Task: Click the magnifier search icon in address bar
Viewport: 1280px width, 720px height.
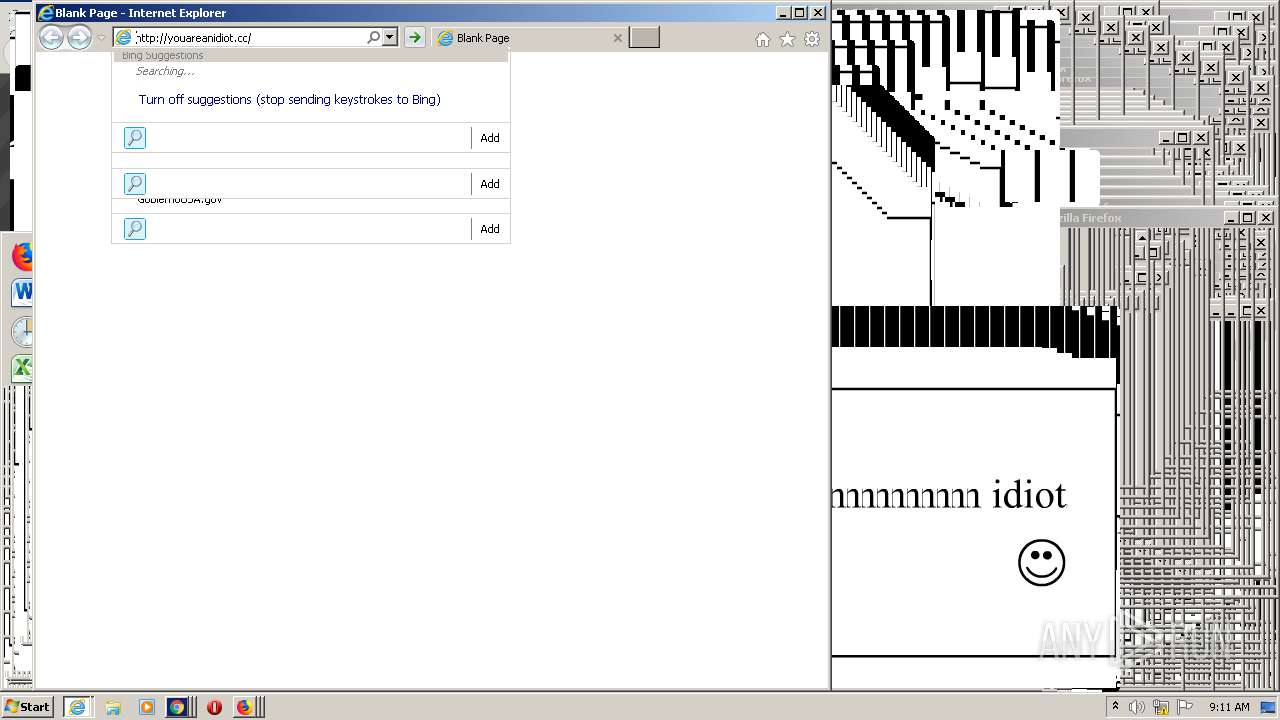Action: 374,38
